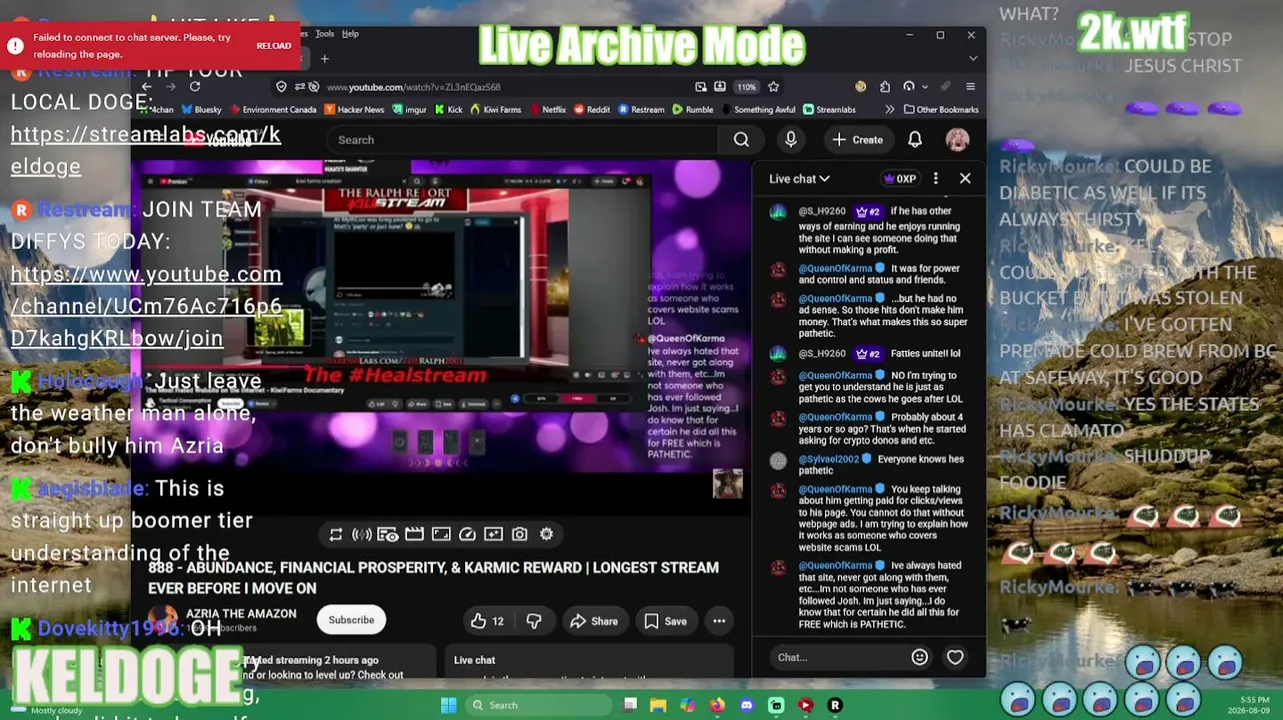The image size is (1283, 720).
Task: Open the emoji picker in chat box
Action: click(x=920, y=657)
